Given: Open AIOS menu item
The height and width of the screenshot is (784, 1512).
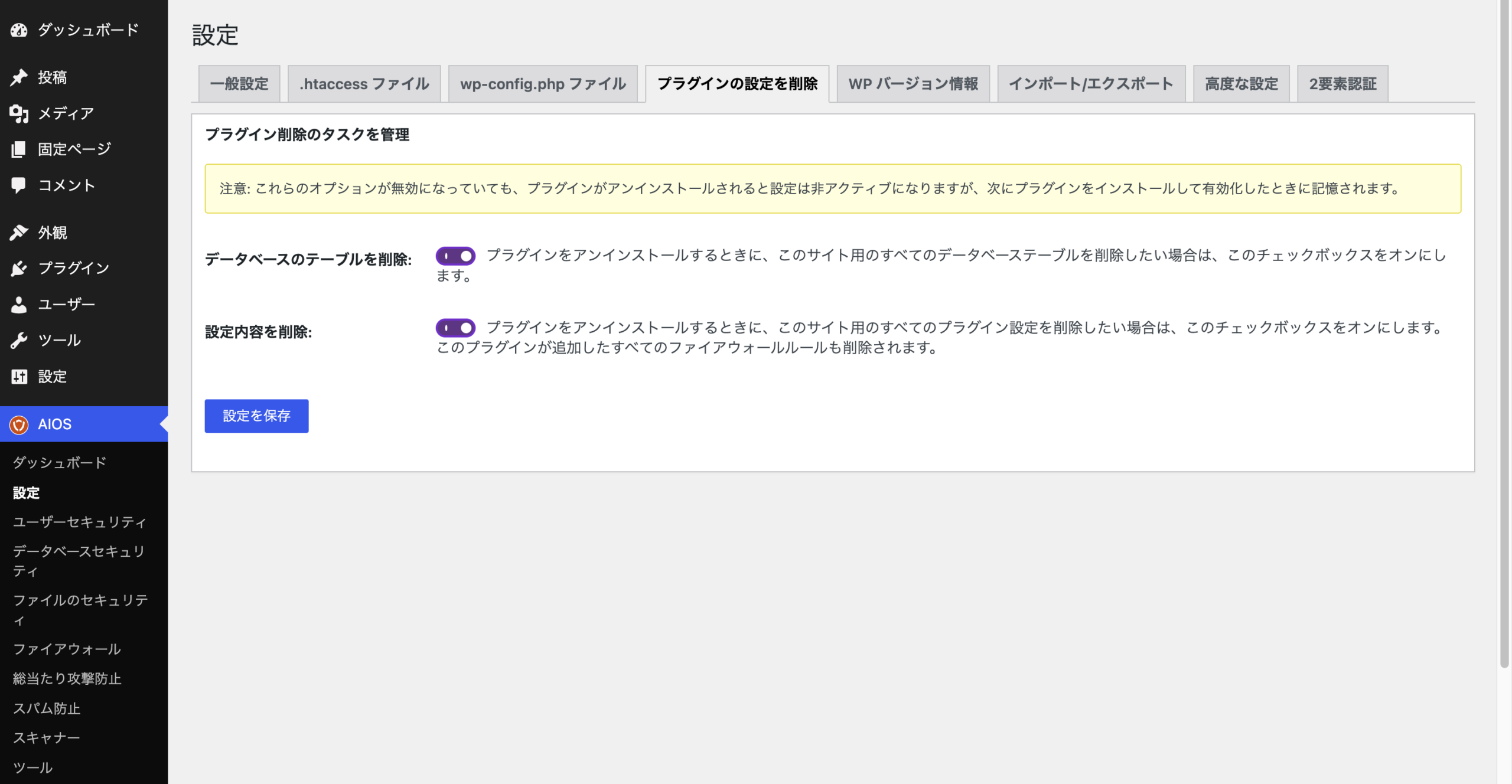Looking at the screenshot, I should pyautogui.click(x=84, y=424).
